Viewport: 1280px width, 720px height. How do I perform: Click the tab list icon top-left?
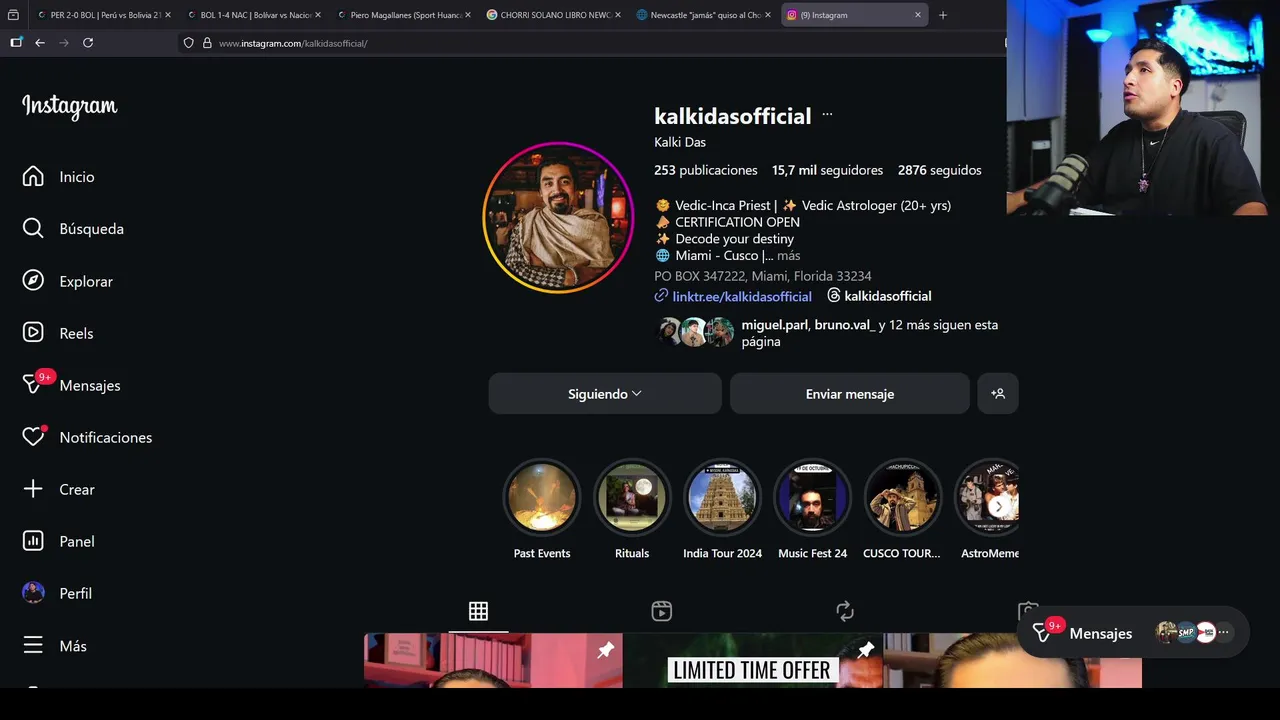pos(13,15)
